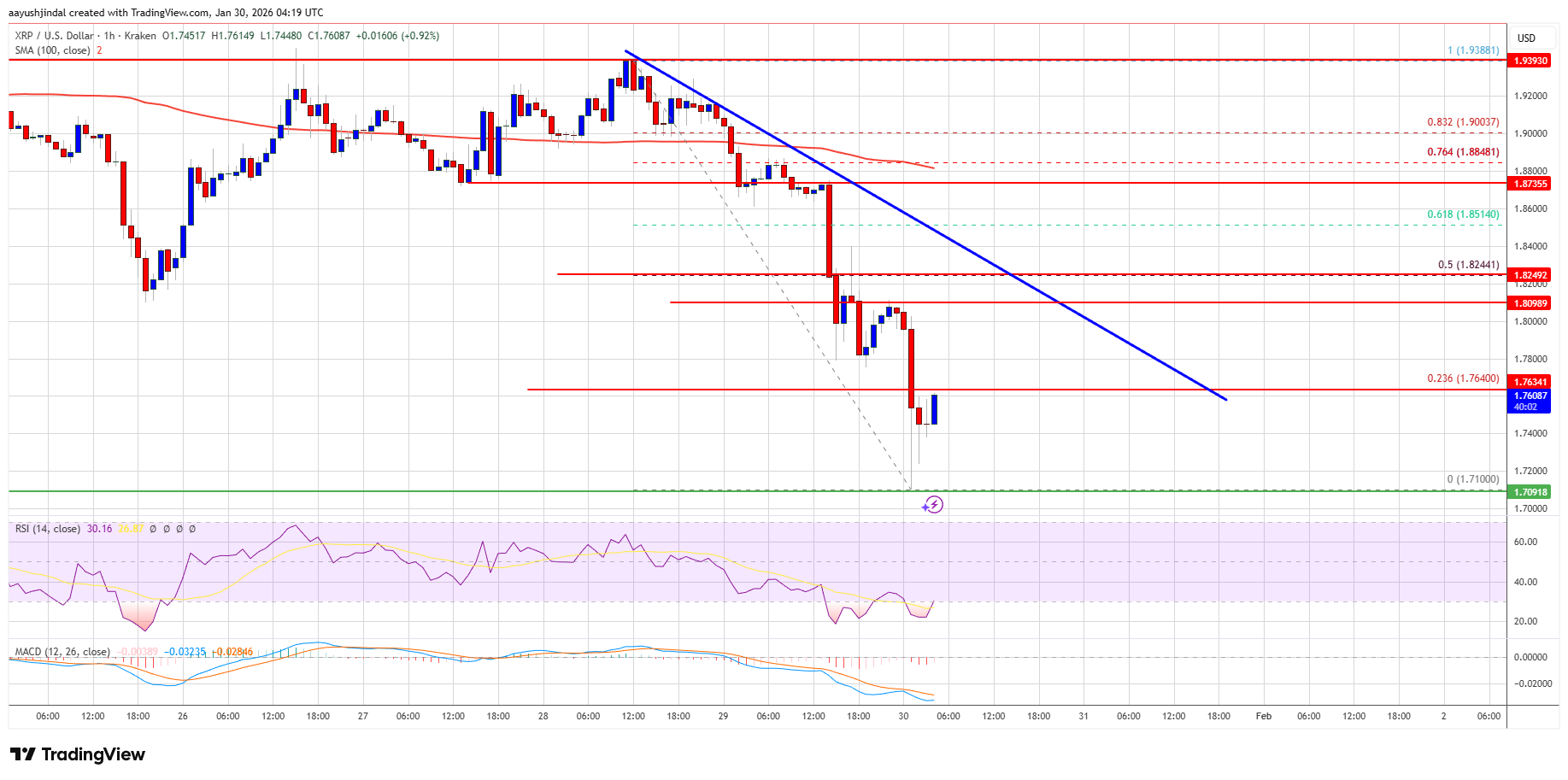This screenshot has width=1568, height=780.
Task: Open the Kraken exchange entry in the legend
Action: (139, 36)
